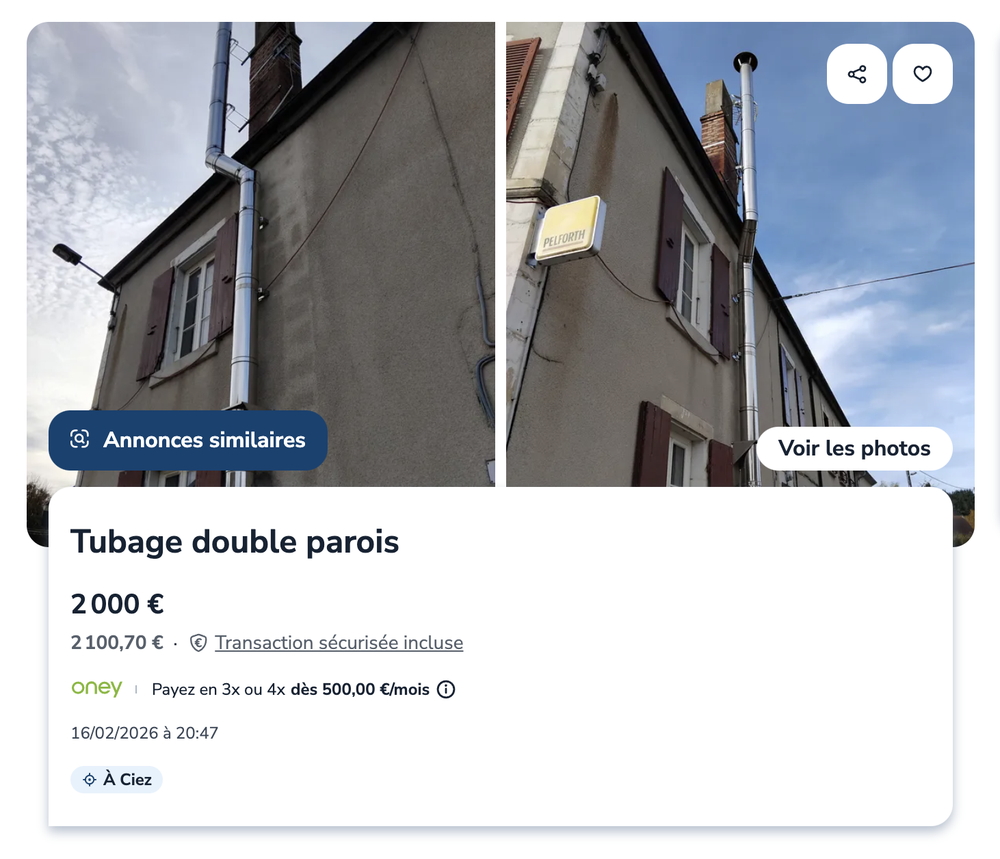Image resolution: width=1000 pixels, height=859 pixels.
Task: Select the À Ciez location chip
Action: click(117, 779)
